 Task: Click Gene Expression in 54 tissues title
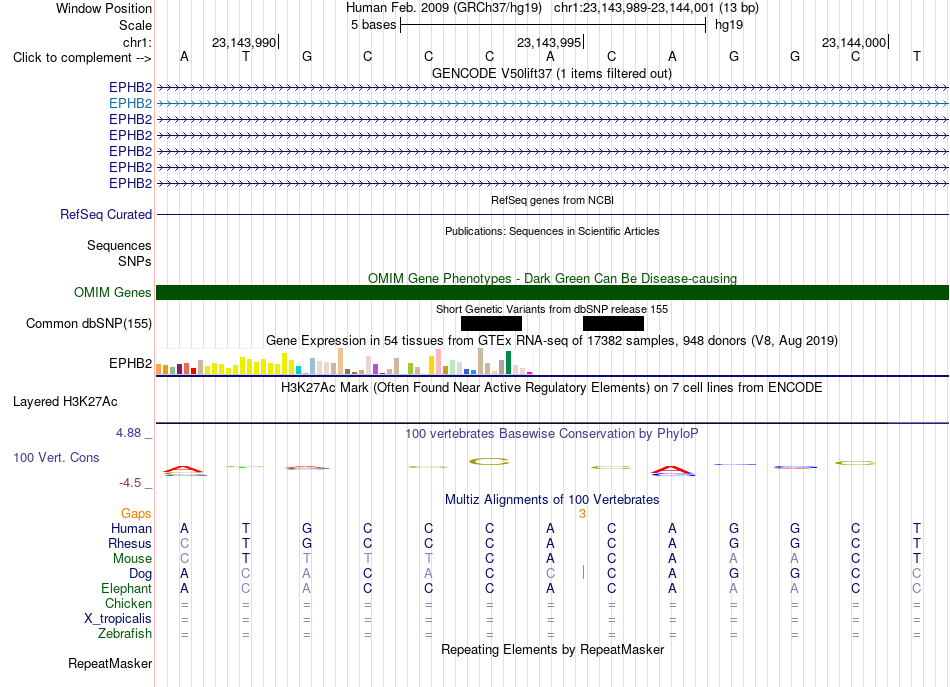click(x=552, y=340)
